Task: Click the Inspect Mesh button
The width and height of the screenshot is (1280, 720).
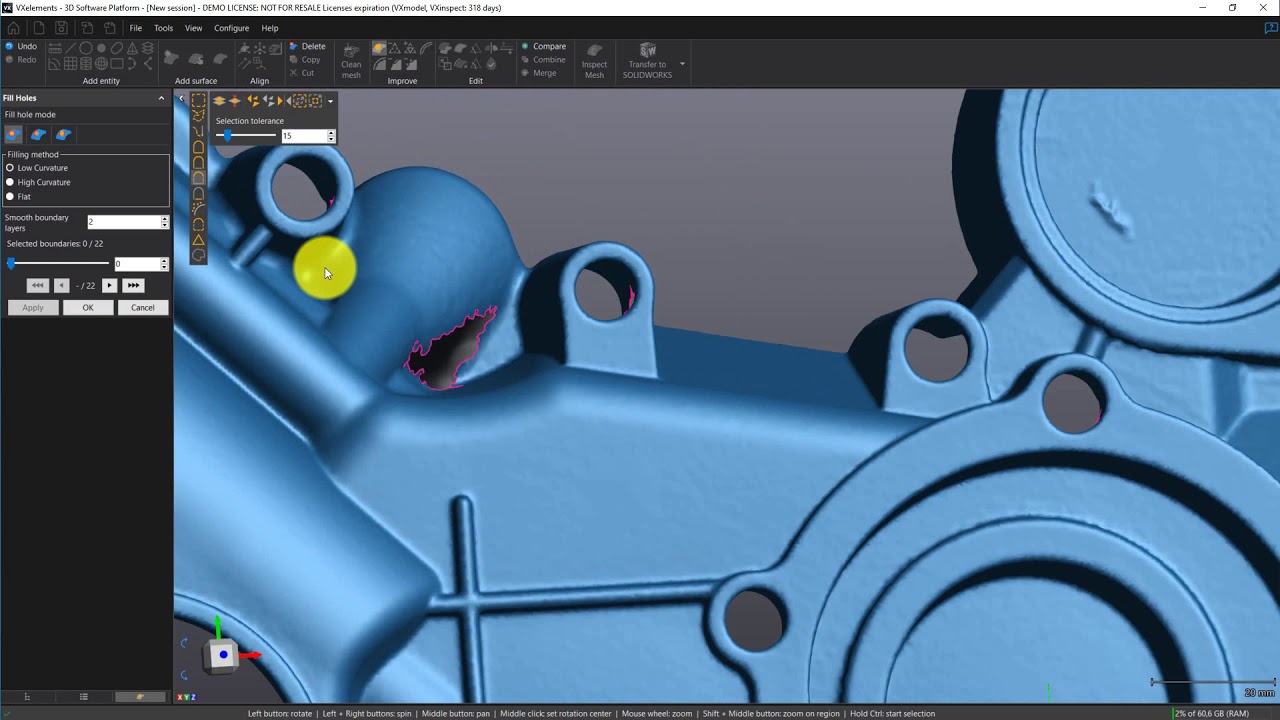Action: [x=594, y=61]
